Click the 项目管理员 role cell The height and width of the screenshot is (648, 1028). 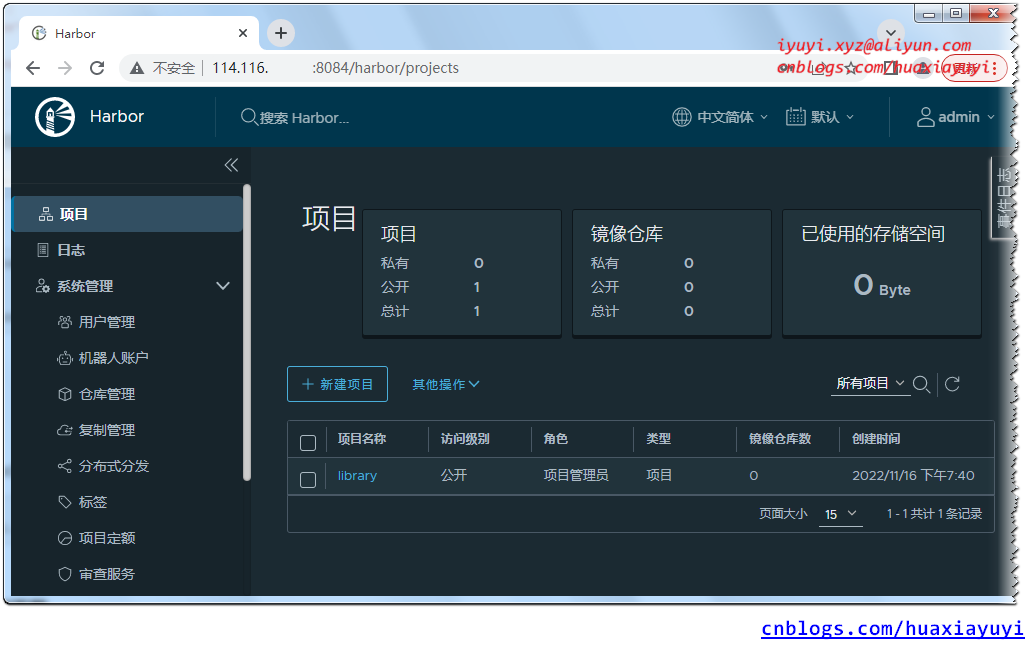coord(576,476)
